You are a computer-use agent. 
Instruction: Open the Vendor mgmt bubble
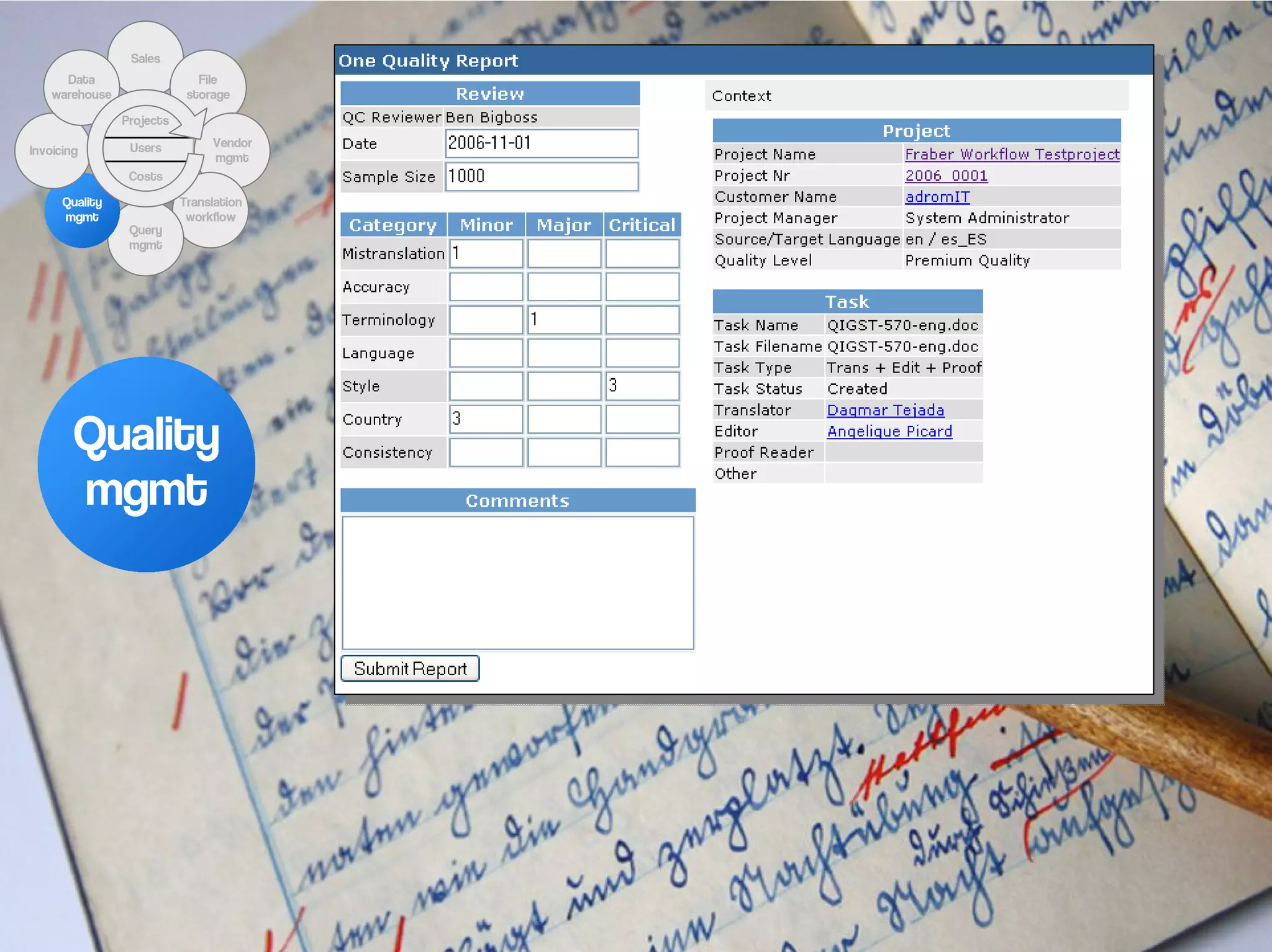point(232,150)
